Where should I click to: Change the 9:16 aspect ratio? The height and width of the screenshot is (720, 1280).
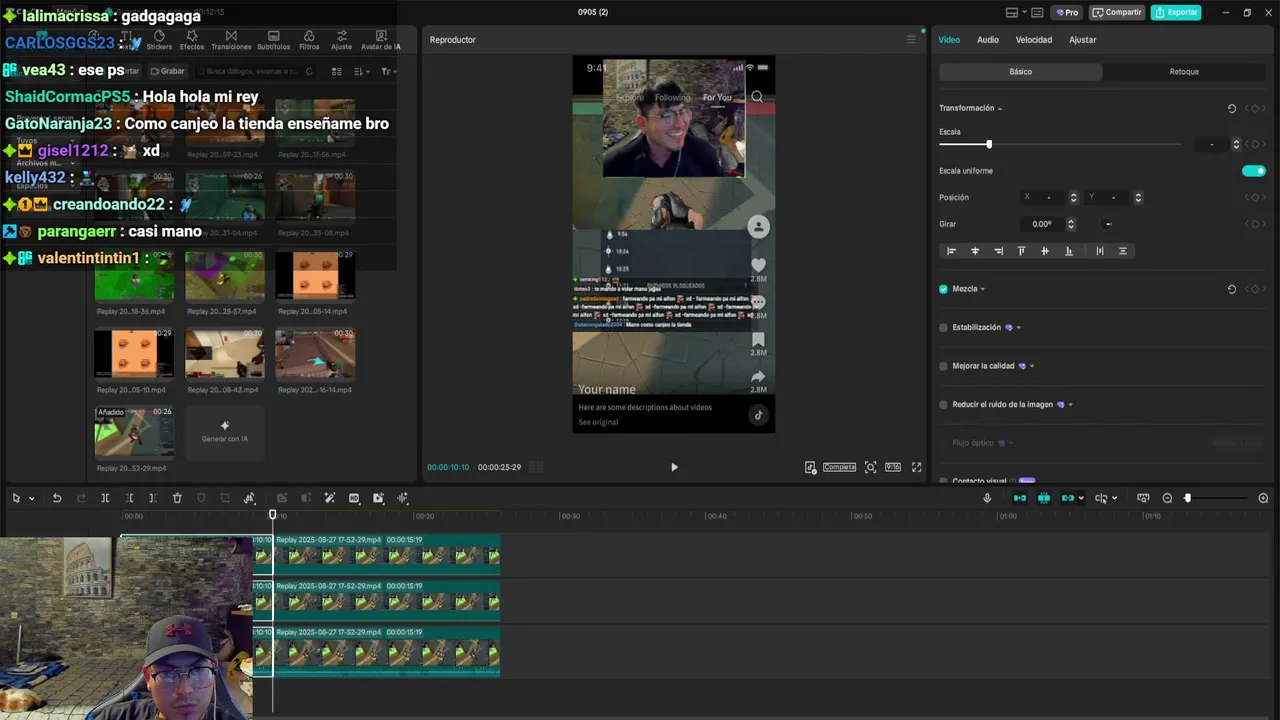(x=893, y=467)
